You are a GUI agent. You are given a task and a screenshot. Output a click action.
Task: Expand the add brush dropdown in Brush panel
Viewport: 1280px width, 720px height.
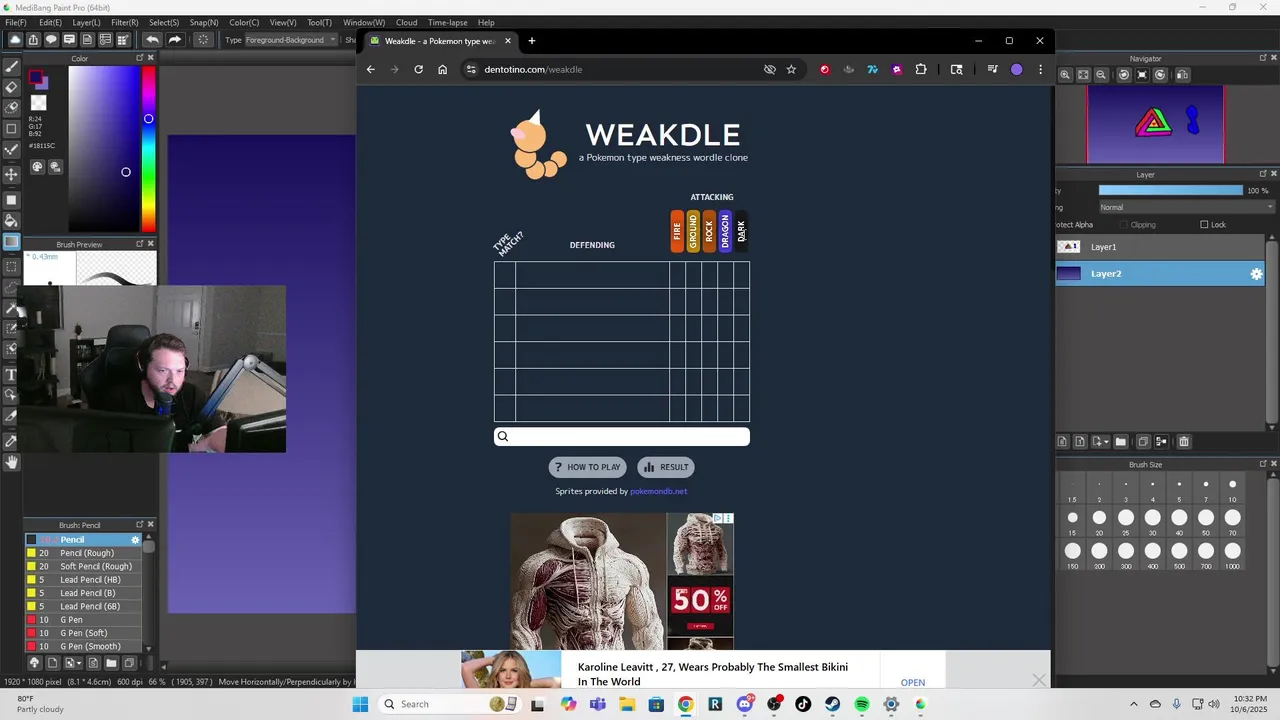pyautogui.click(x=78, y=663)
